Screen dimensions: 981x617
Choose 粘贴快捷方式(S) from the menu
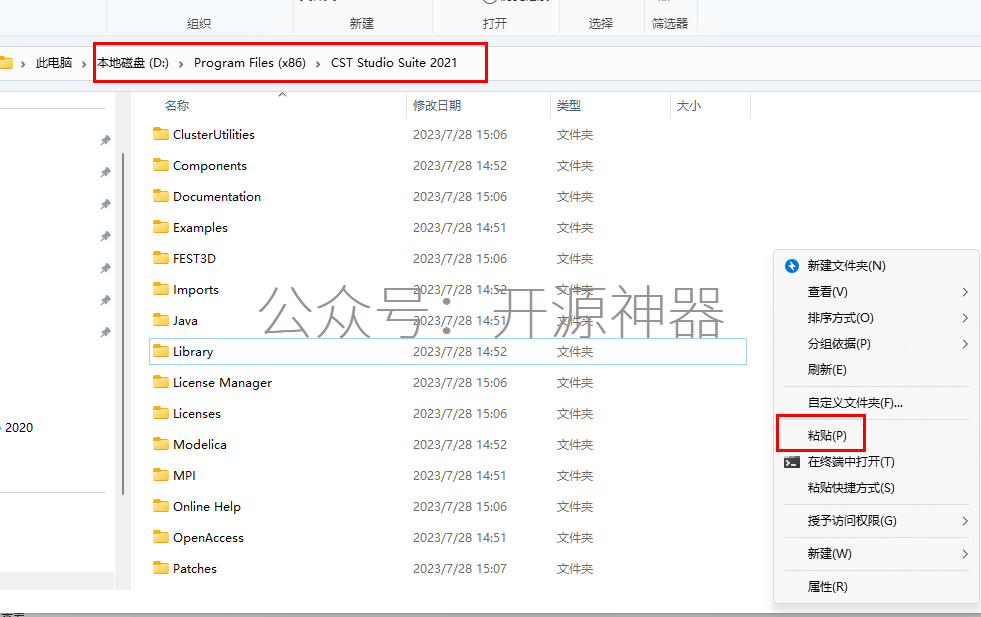point(877,487)
